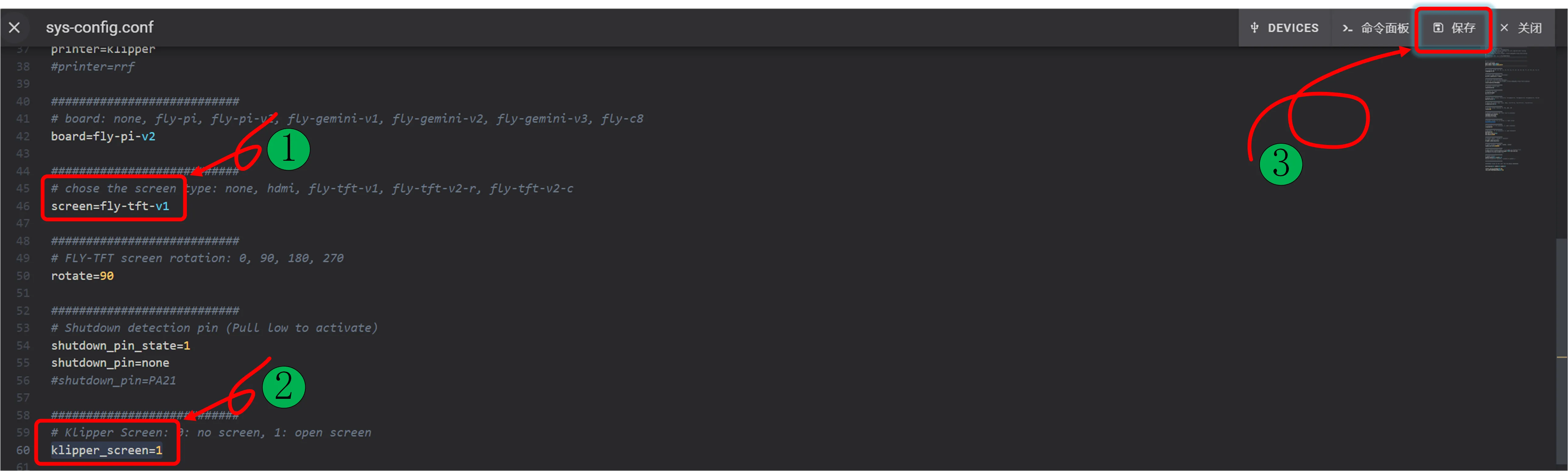This screenshot has width=1568, height=471.
Task: Click on the rotate=90 line
Action: 82,276
